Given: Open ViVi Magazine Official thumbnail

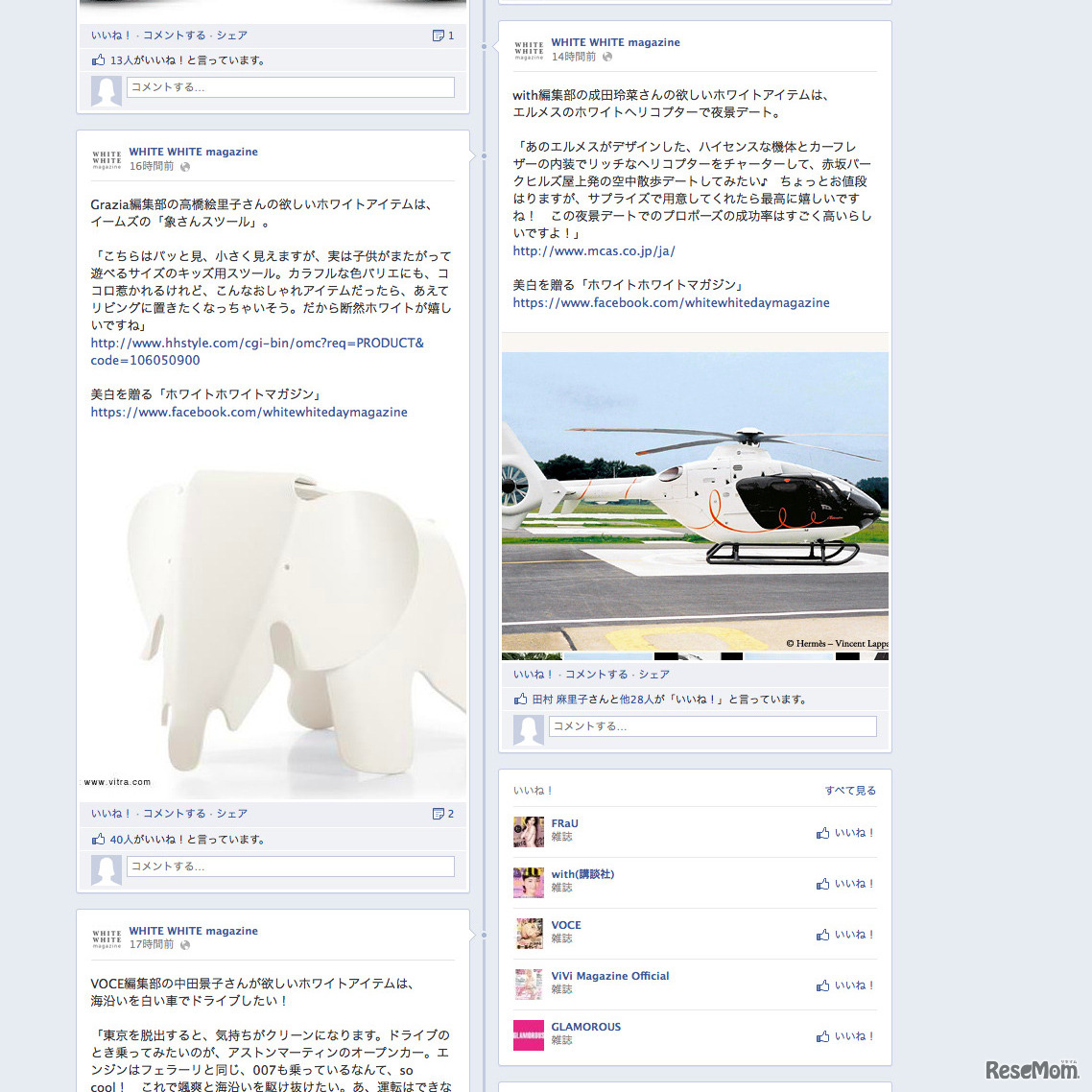Looking at the screenshot, I should (529, 985).
